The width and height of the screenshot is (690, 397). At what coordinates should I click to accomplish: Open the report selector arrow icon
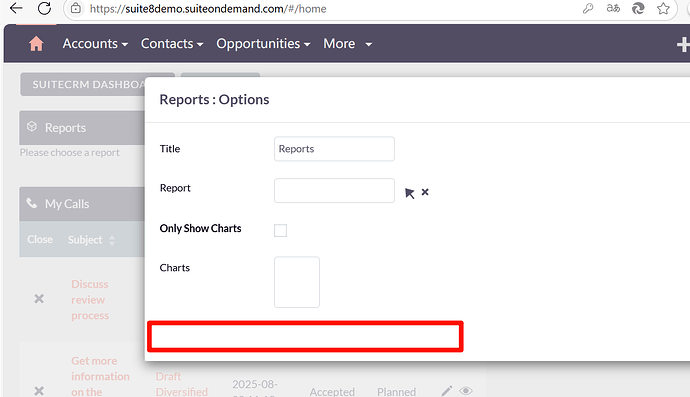(409, 193)
